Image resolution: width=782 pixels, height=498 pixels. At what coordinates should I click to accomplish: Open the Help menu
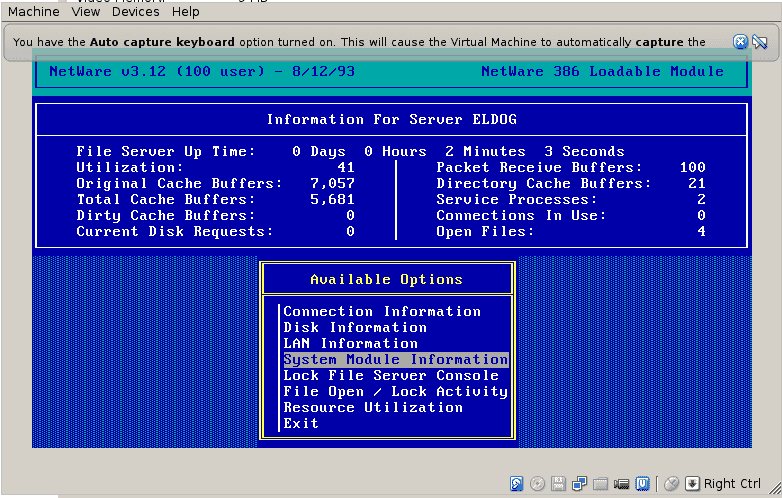point(186,11)
